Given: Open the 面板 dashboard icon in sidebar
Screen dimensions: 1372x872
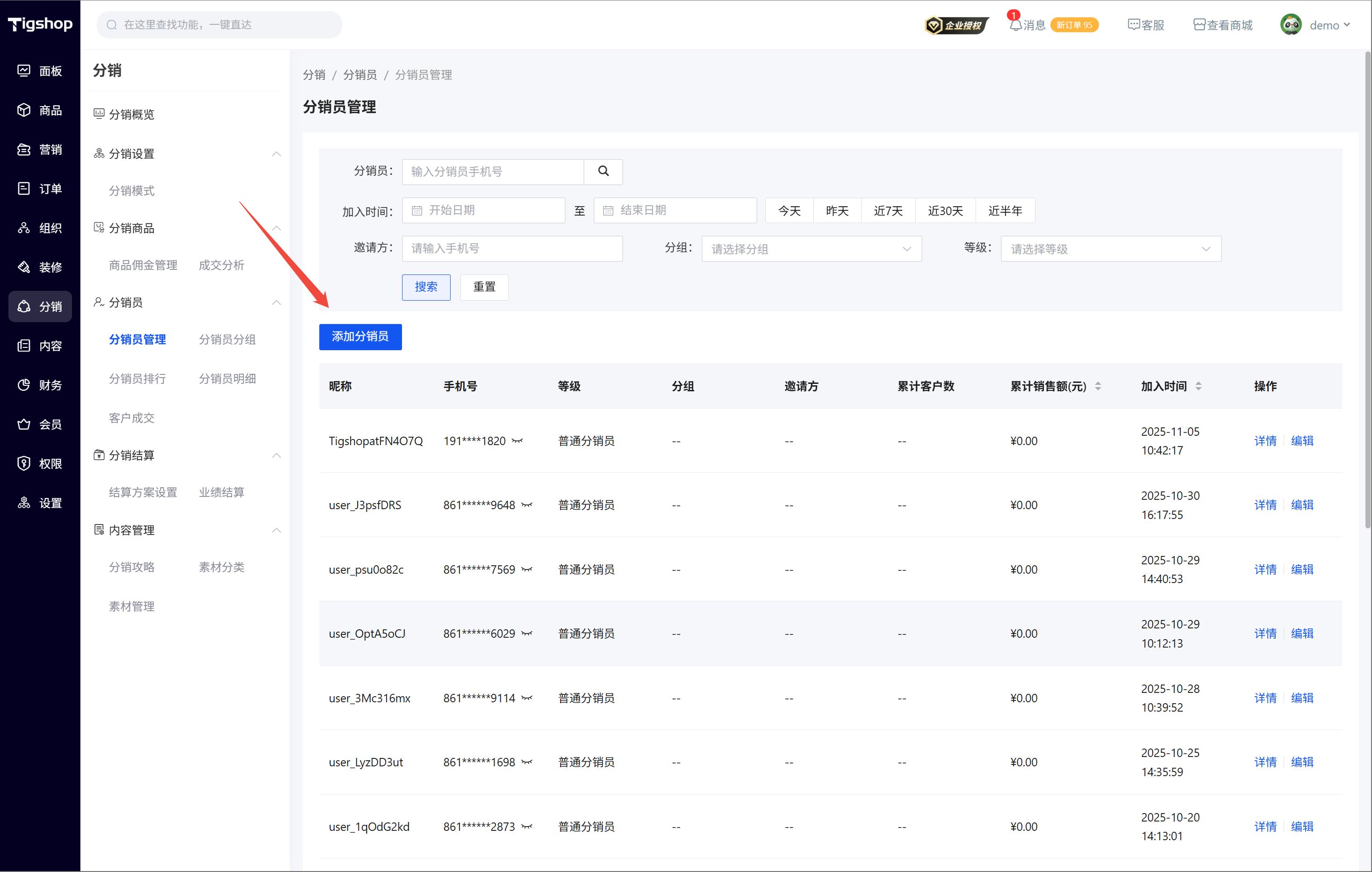Looking at the screenshot, I should tap(24, 71).
